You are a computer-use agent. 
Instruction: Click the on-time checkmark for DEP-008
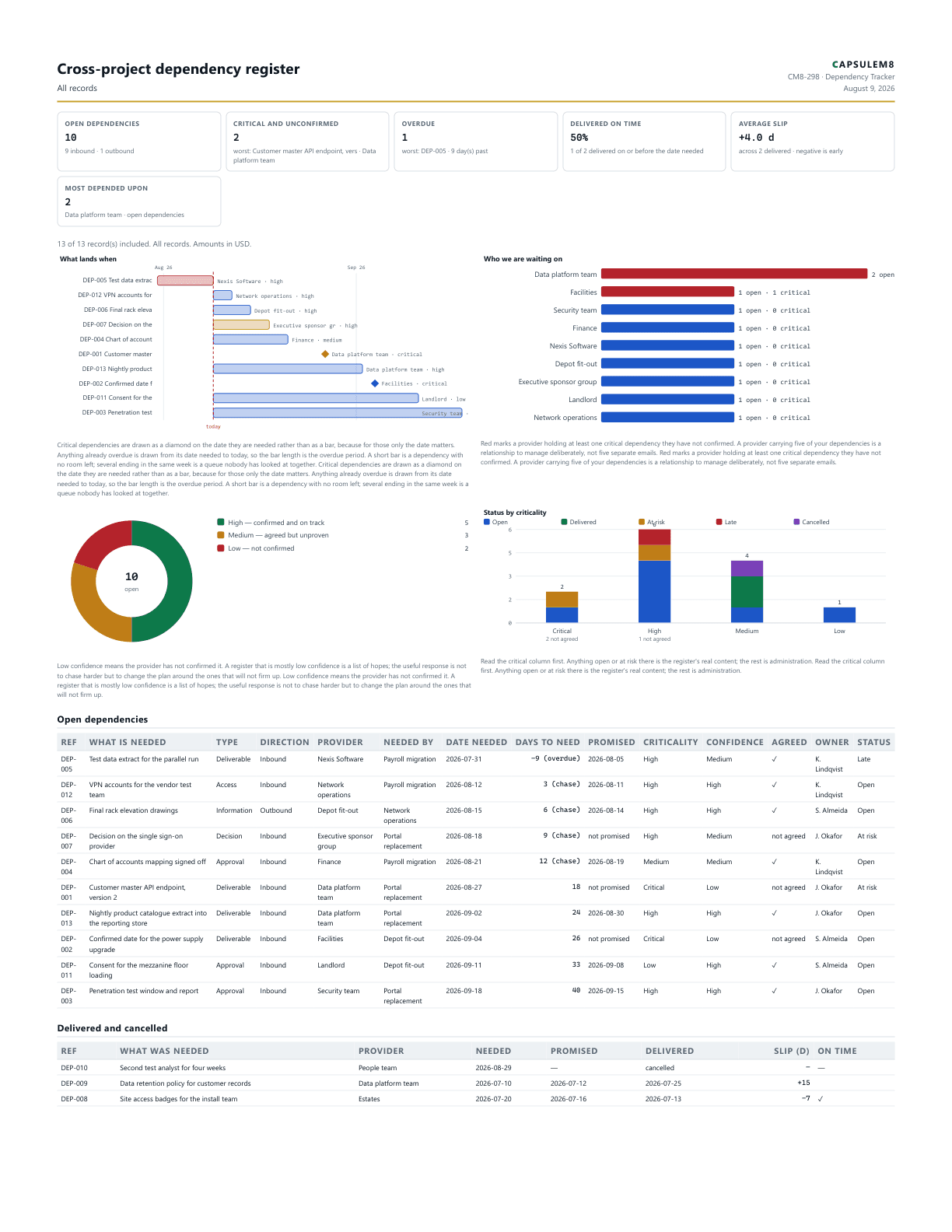click(821, 1099)
